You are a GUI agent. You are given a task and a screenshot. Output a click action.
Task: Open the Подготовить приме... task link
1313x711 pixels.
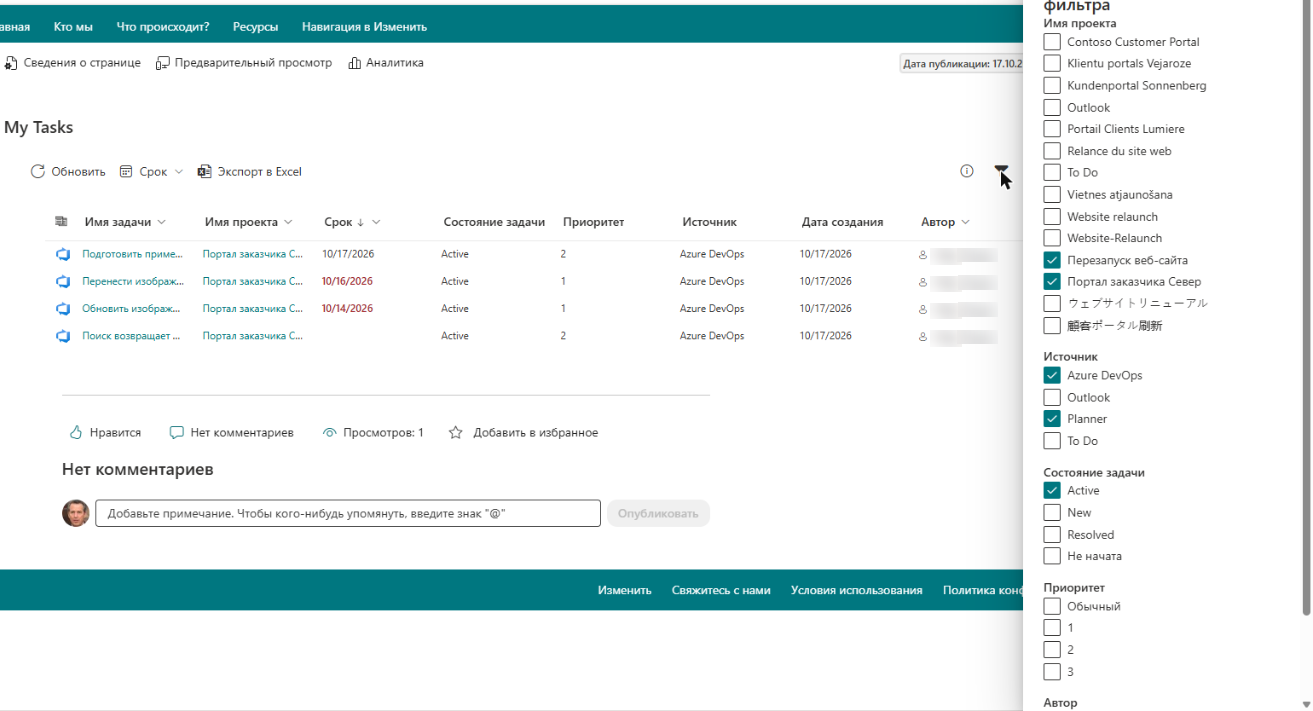point(133,254)
